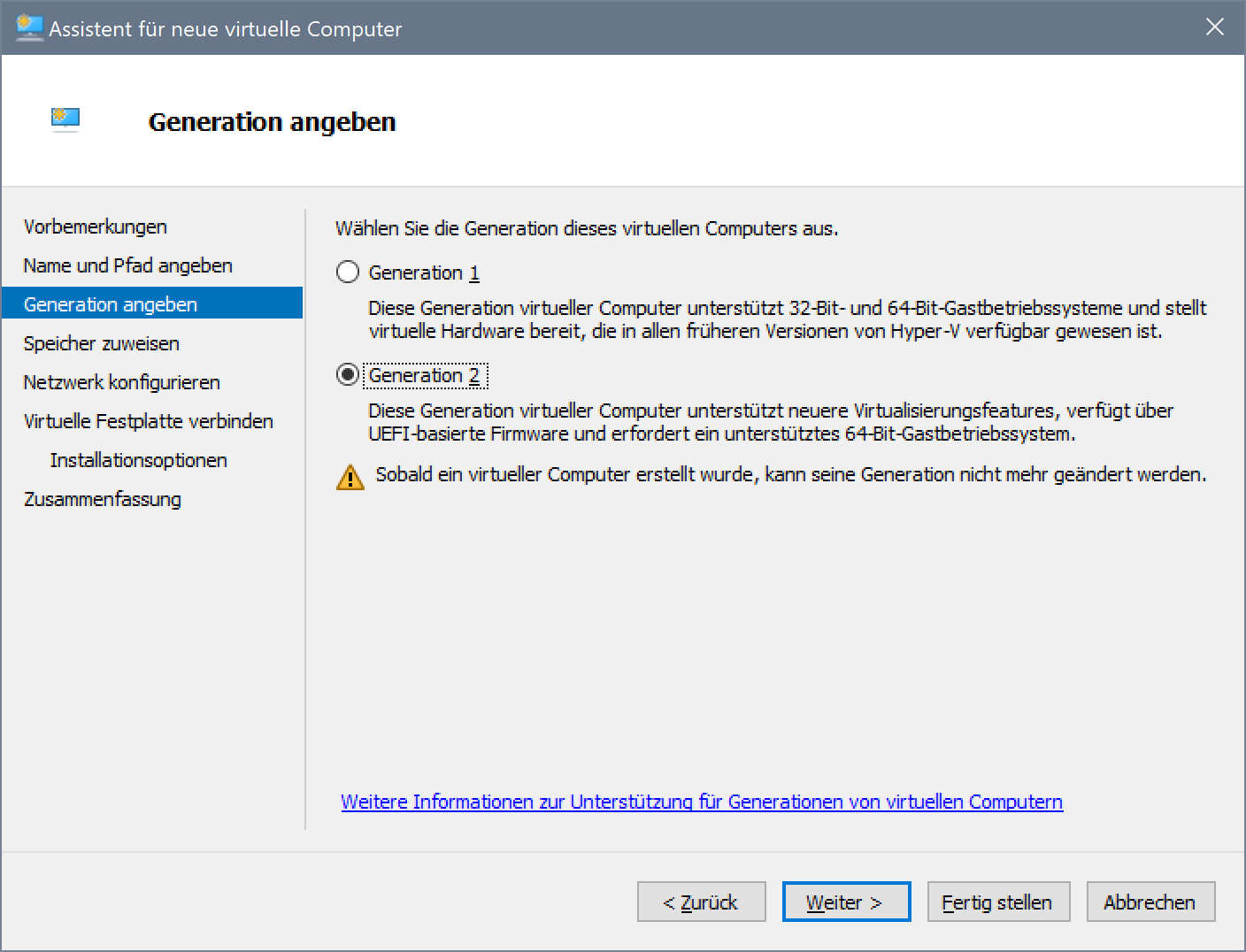Click Weiter to continue
1246x952 pixels.
[x=845, y=902]
